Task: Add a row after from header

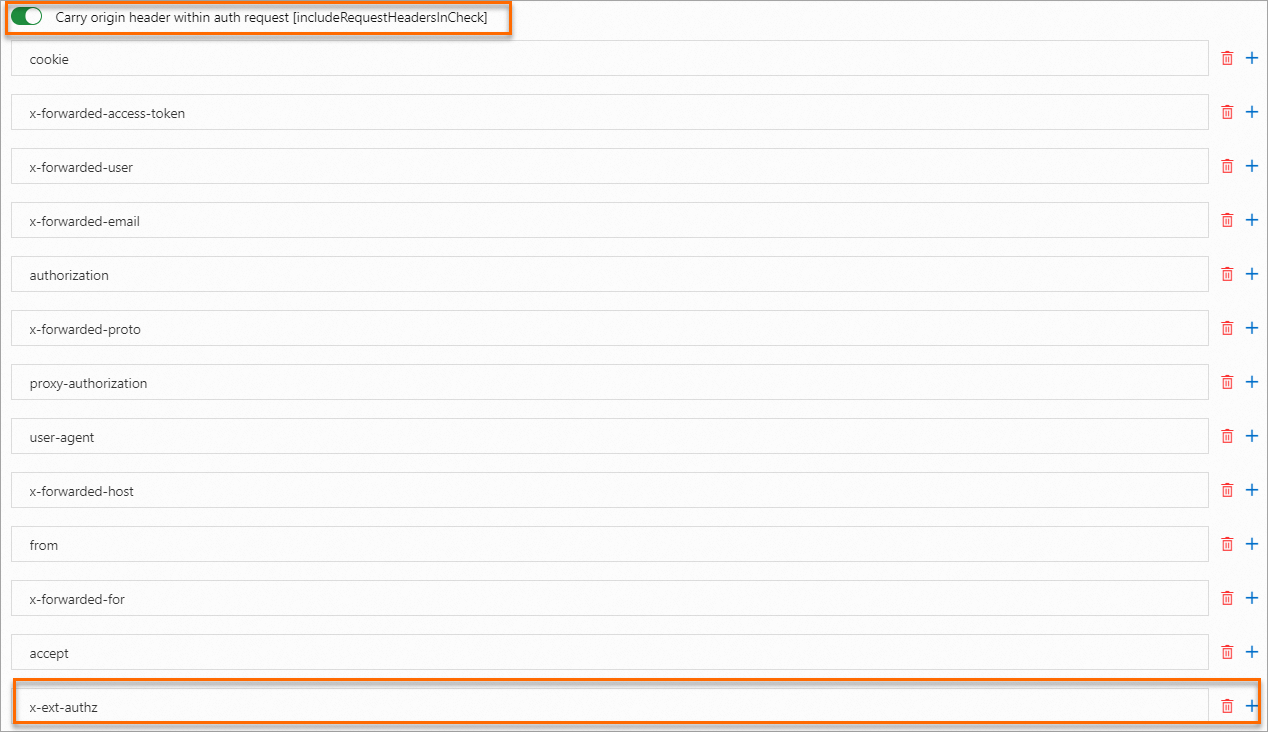Action: [1251, 544]
